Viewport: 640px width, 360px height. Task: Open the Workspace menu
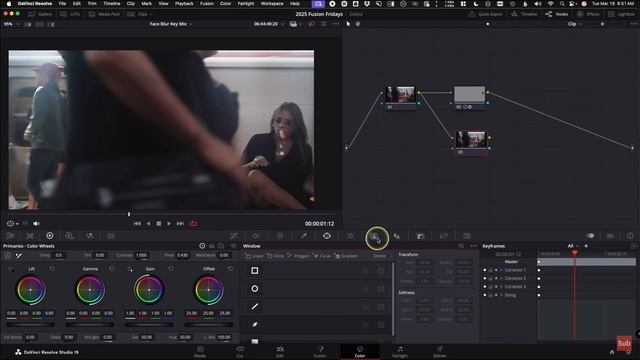click(x=272, y=4)
